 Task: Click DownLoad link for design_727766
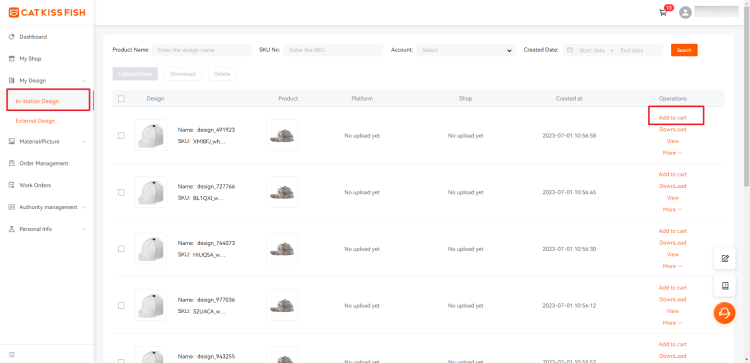pyautogui.click(x=673, y=186)
